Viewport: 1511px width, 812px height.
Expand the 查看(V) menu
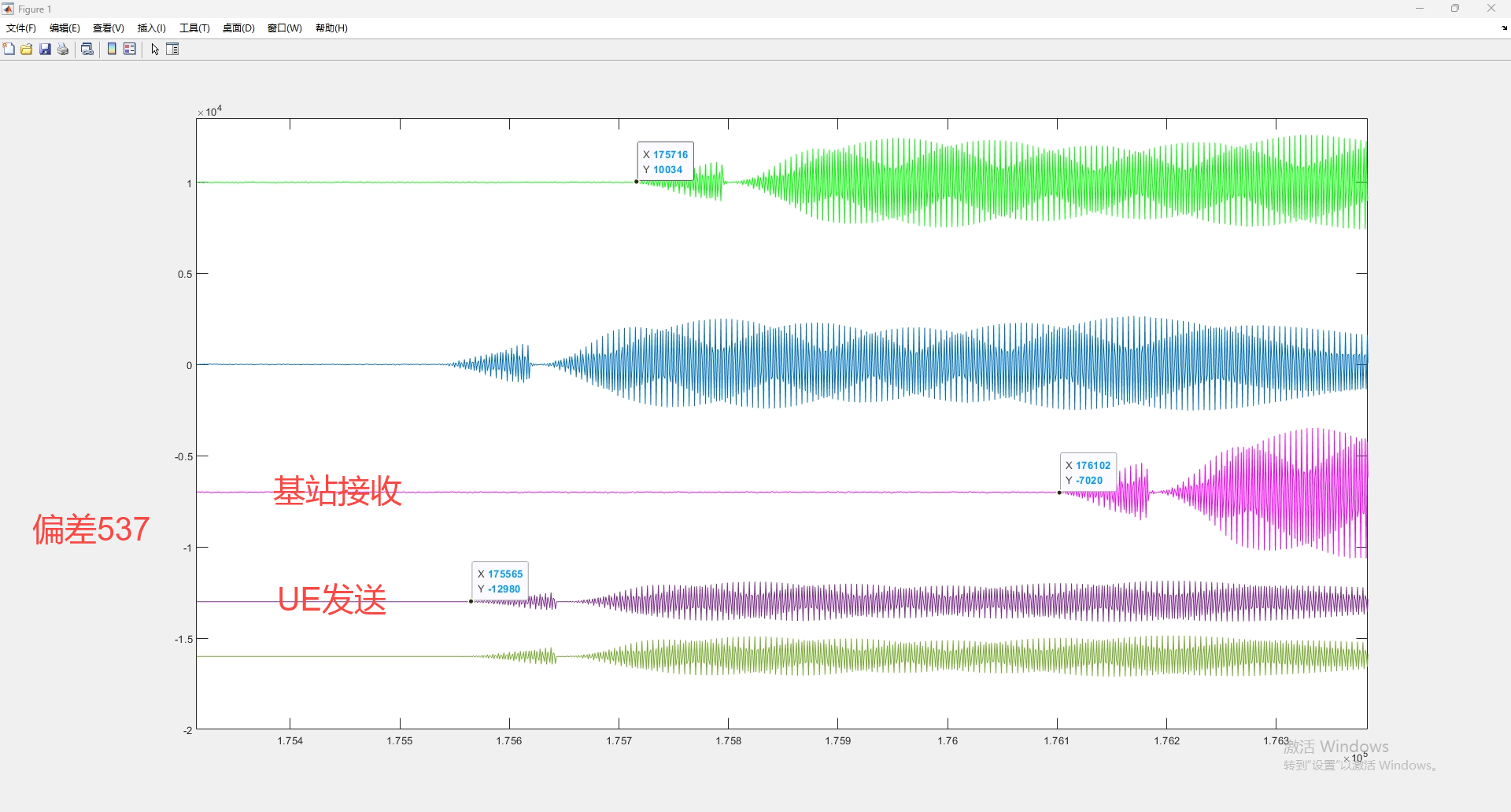point(109,28)
